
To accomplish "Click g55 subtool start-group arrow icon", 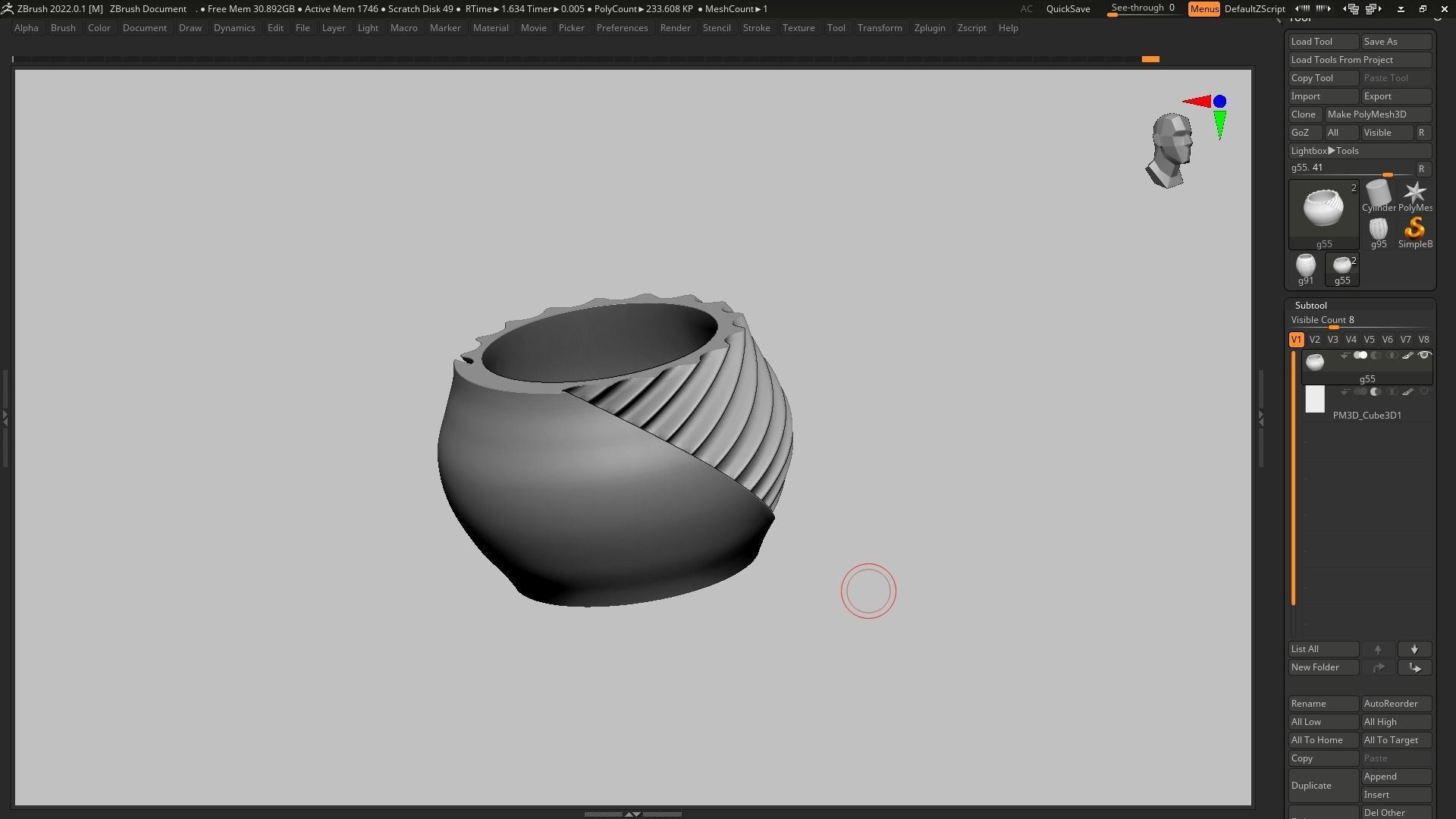I will (x=1345, y=355).
